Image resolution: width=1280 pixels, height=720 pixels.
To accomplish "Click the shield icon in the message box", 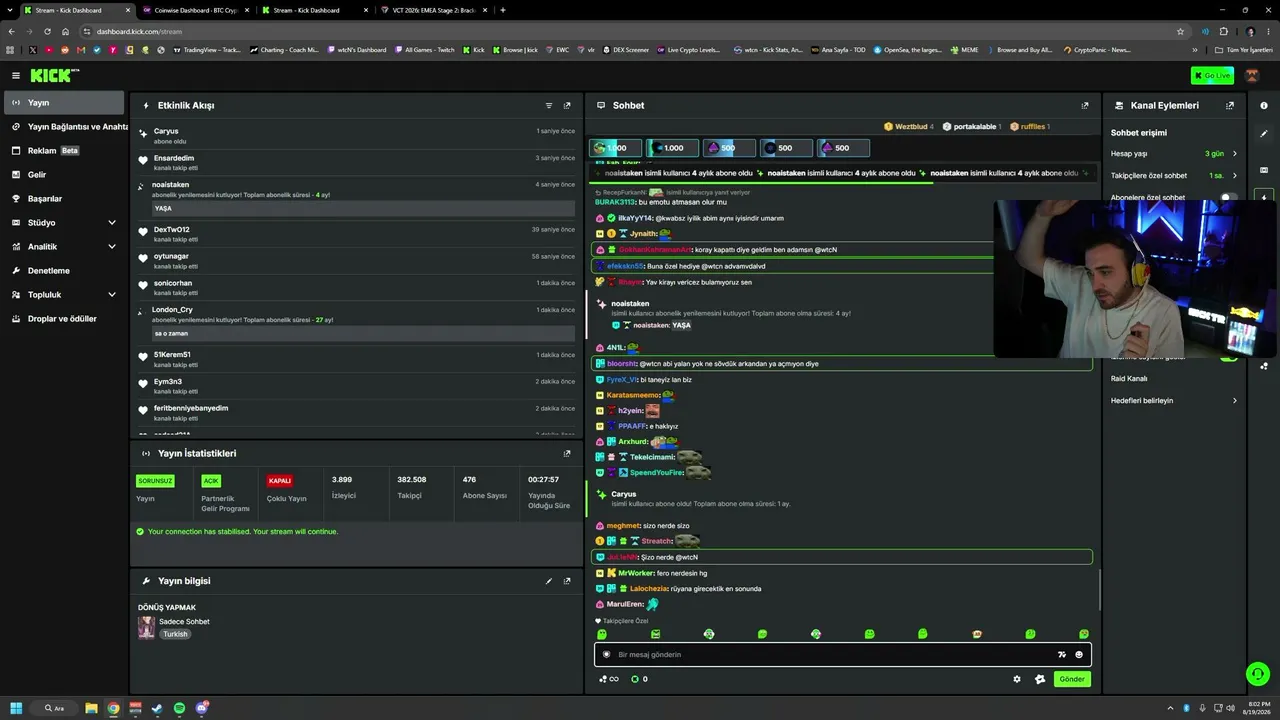I will click(606, 655).
